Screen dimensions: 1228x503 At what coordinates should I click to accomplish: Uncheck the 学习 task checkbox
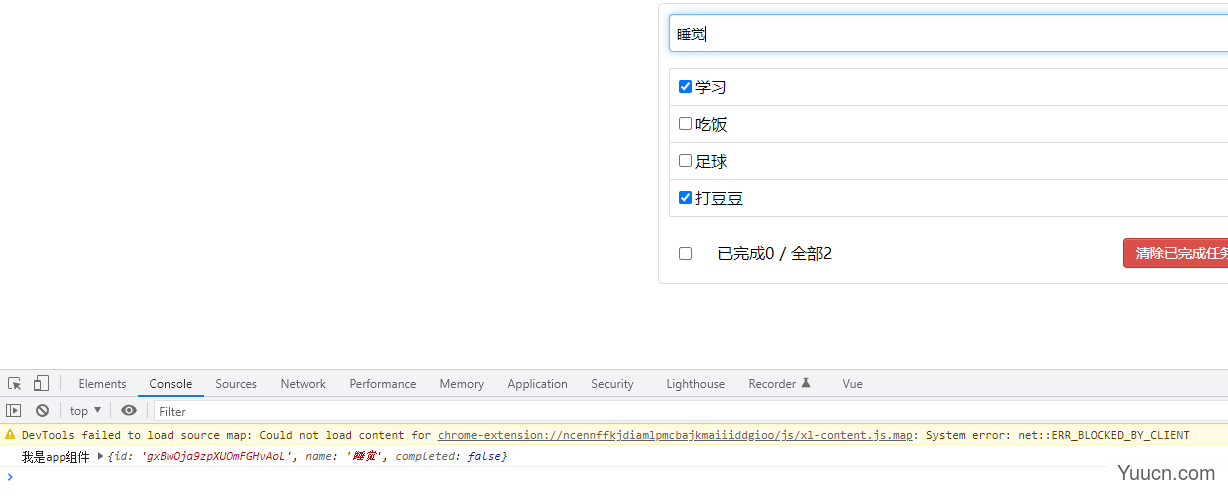[x=685, y=87]
